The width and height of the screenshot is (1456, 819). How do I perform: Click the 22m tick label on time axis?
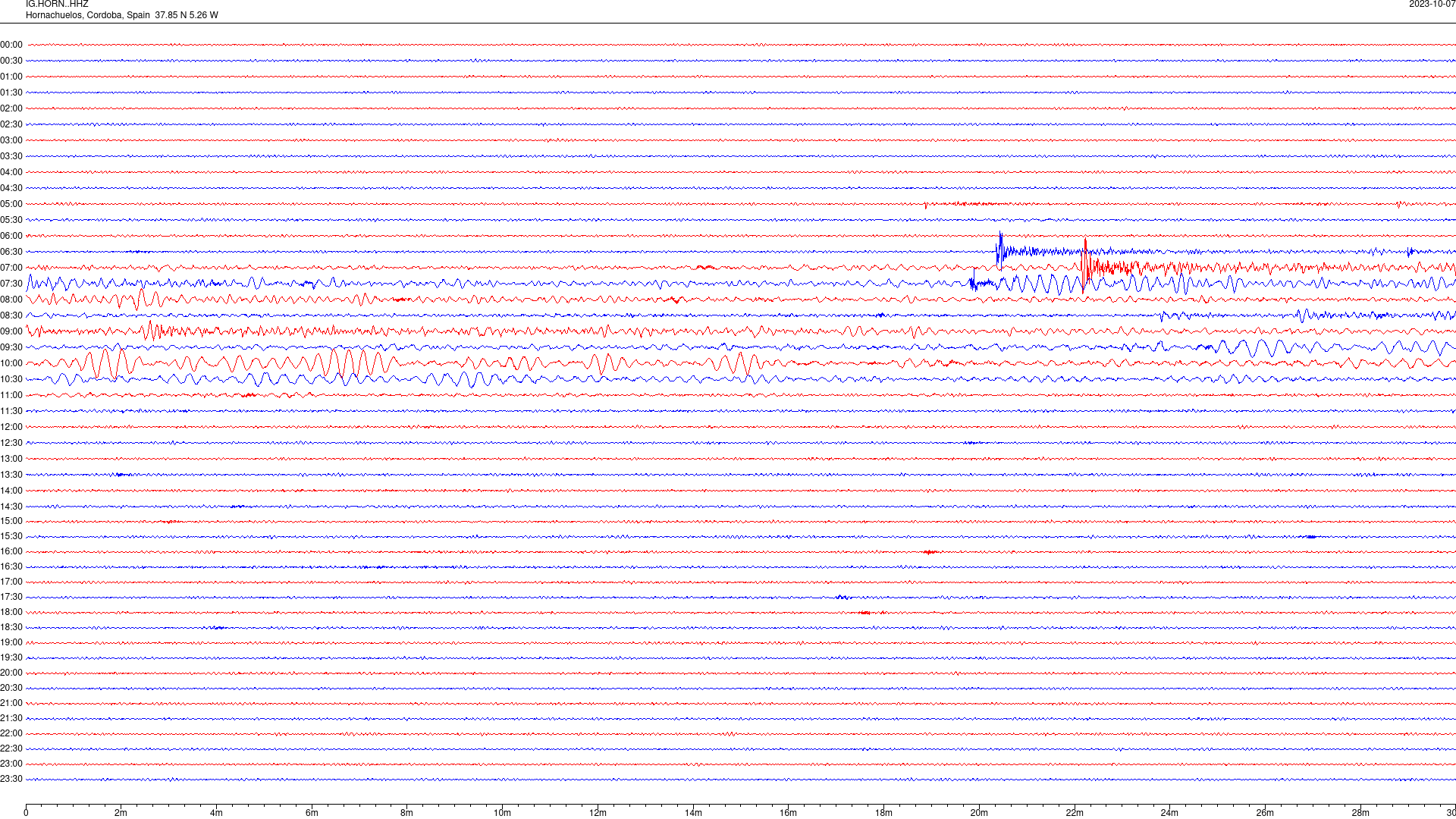1075,813
